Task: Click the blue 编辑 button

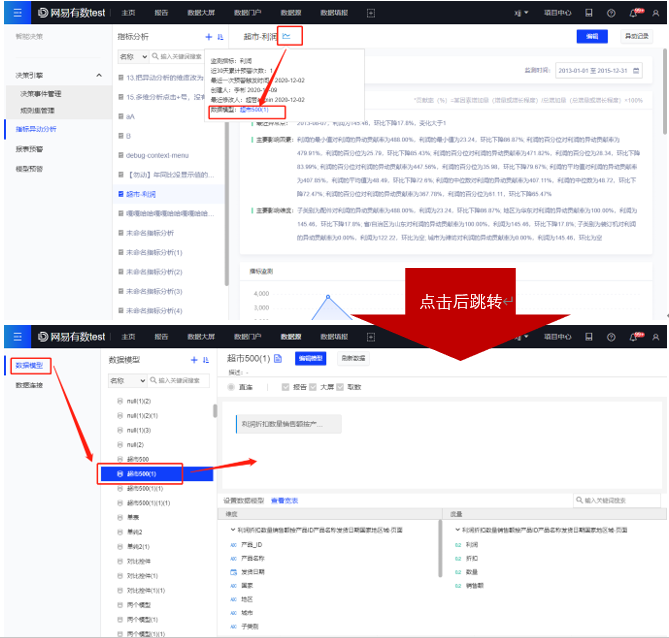Action: pyautogui.click(x=592, y=36)
